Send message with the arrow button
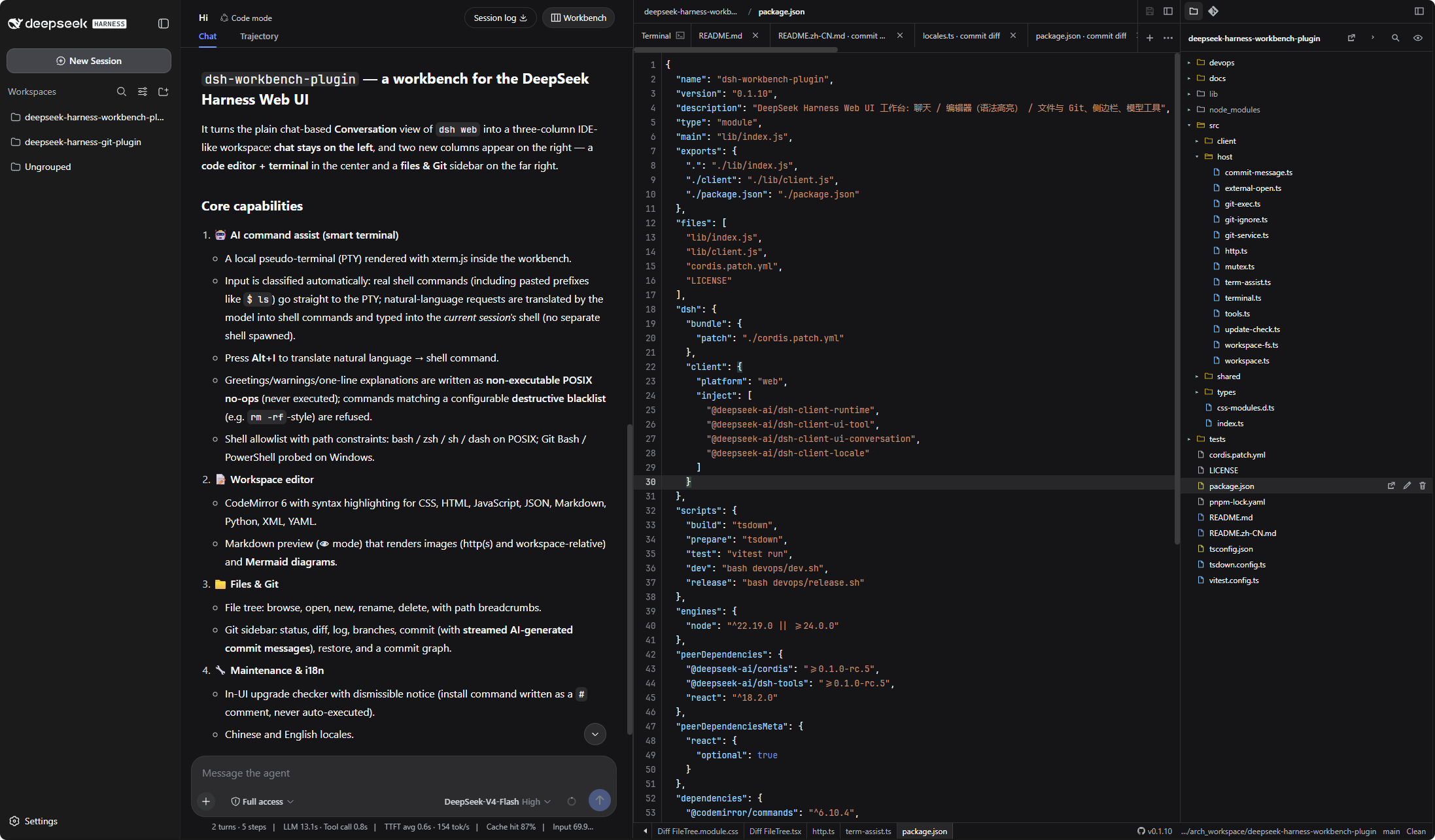 coord(600,800)
